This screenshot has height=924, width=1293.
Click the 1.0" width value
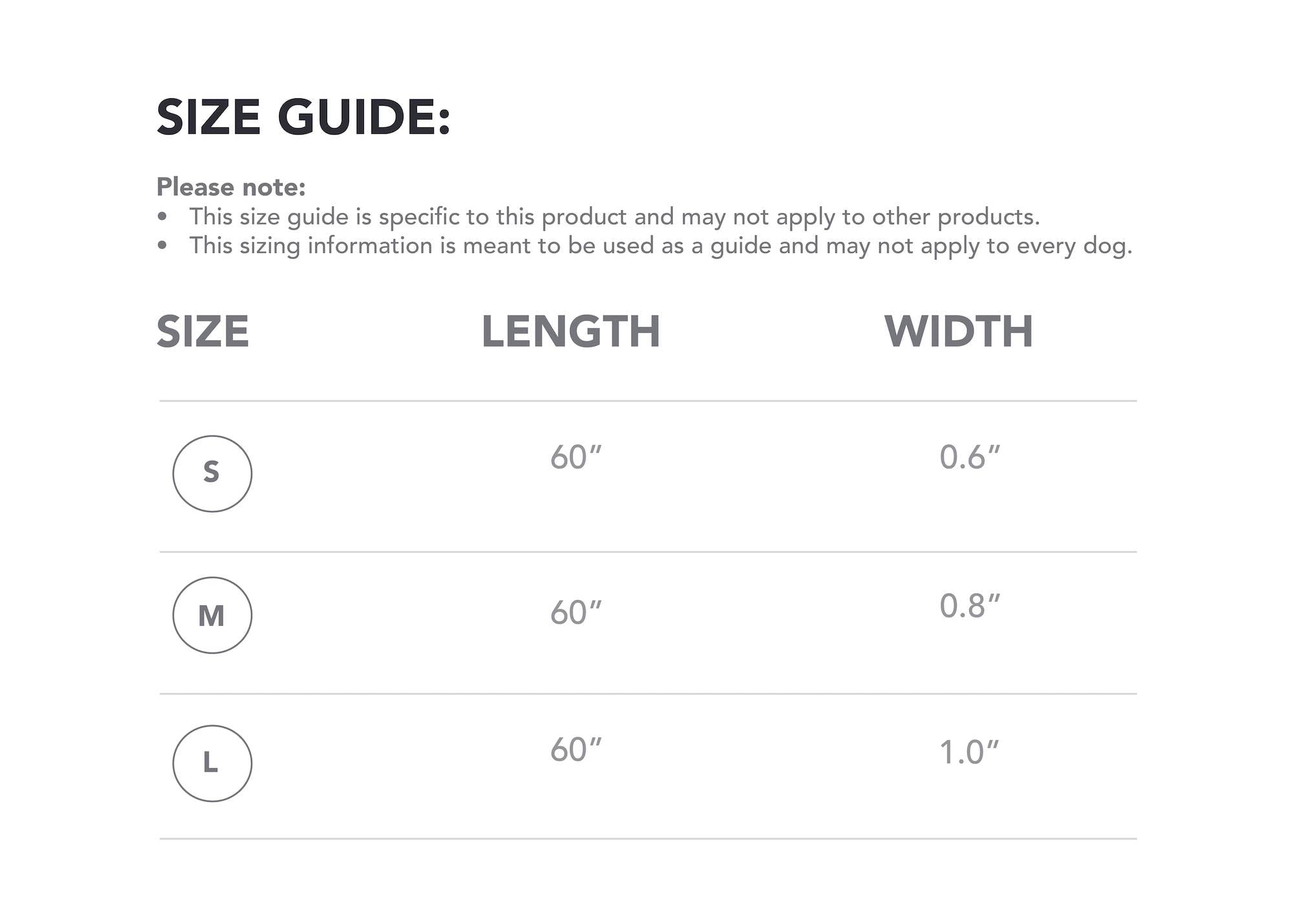point(968,753)
